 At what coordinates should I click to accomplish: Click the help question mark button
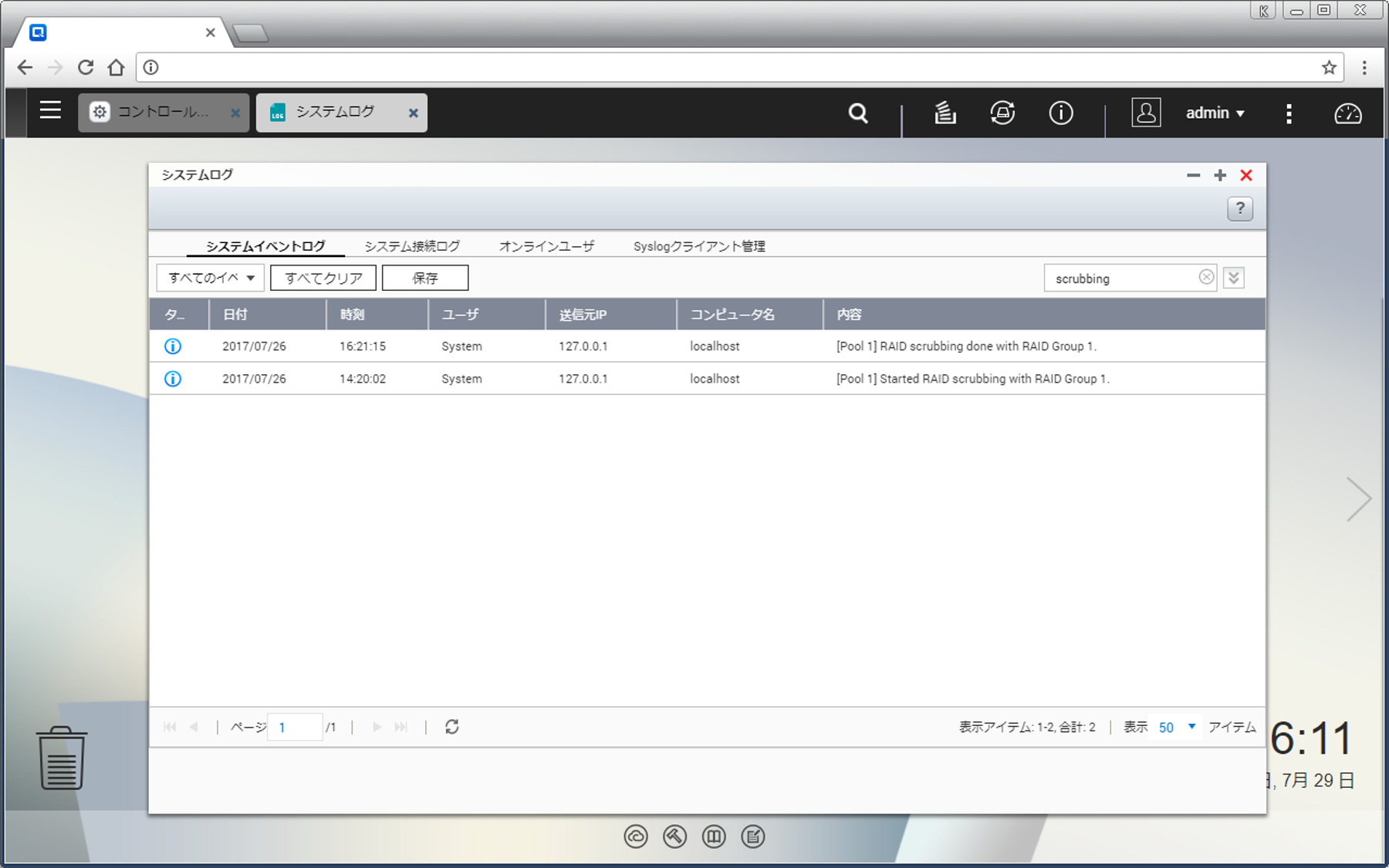[x=1239, y=208]
